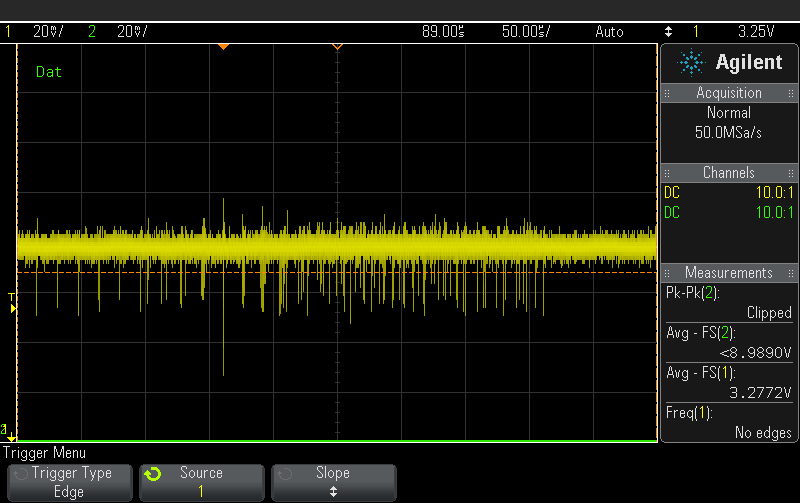Click the green DC coupling label

coord(672,213)
